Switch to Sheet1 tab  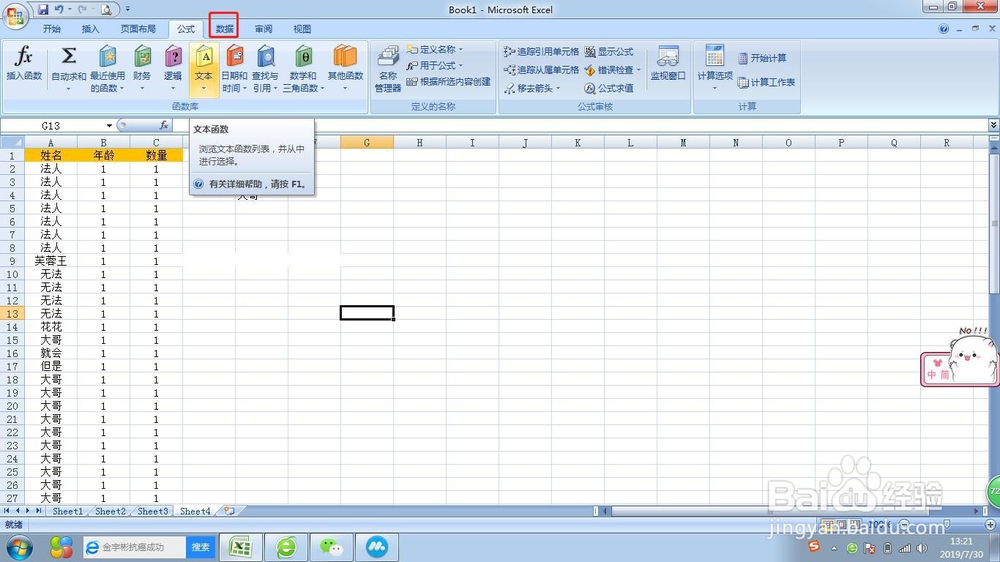pyautogui.click(x=68, y=511)
